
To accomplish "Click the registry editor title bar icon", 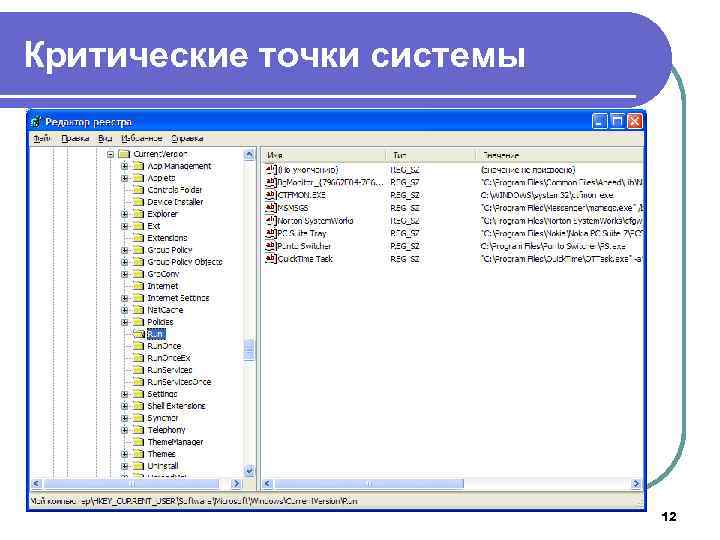I will [36, 122].
